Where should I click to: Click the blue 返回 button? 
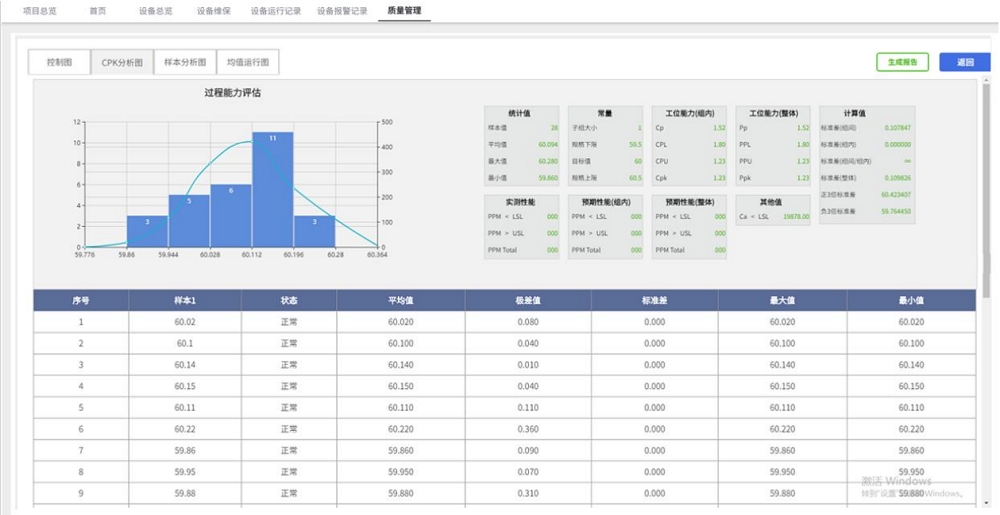tap(964, 62)
